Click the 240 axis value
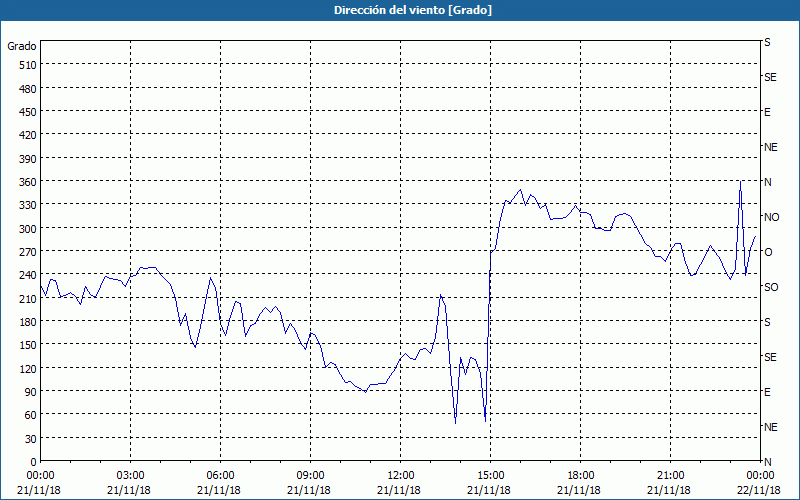The width and height of the screenshot is (800, 500). (x=29, y=275)
